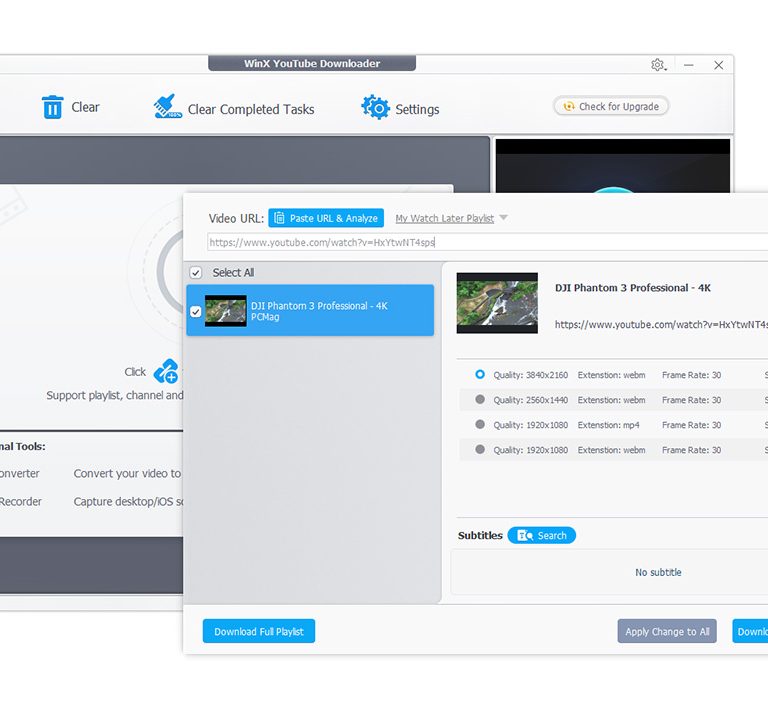Click the Download Full Playlist button
Viewport: 768px width, 709px height.
click(259, 631)
